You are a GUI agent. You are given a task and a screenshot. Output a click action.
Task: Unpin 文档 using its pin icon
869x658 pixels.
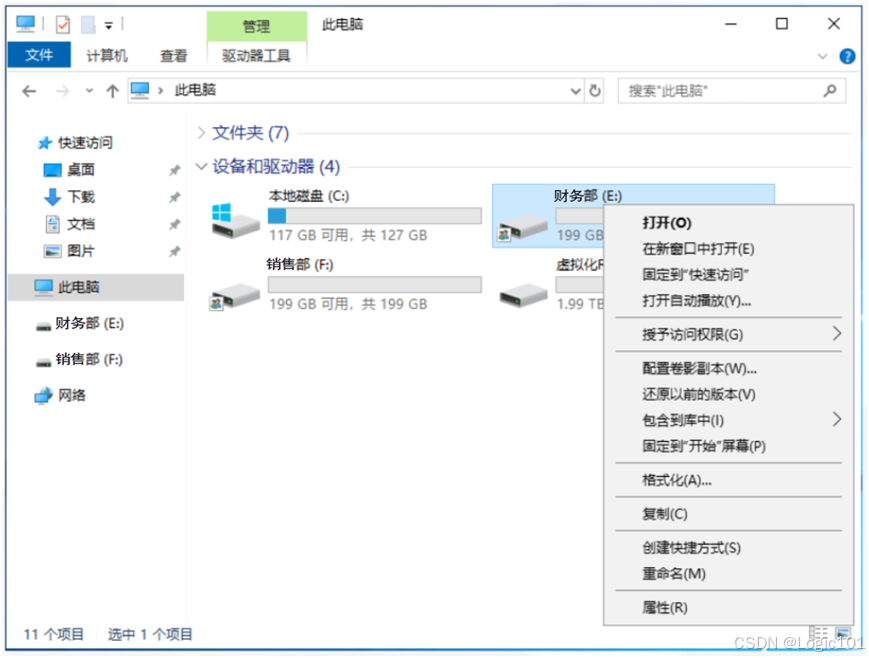coord(175,225)
